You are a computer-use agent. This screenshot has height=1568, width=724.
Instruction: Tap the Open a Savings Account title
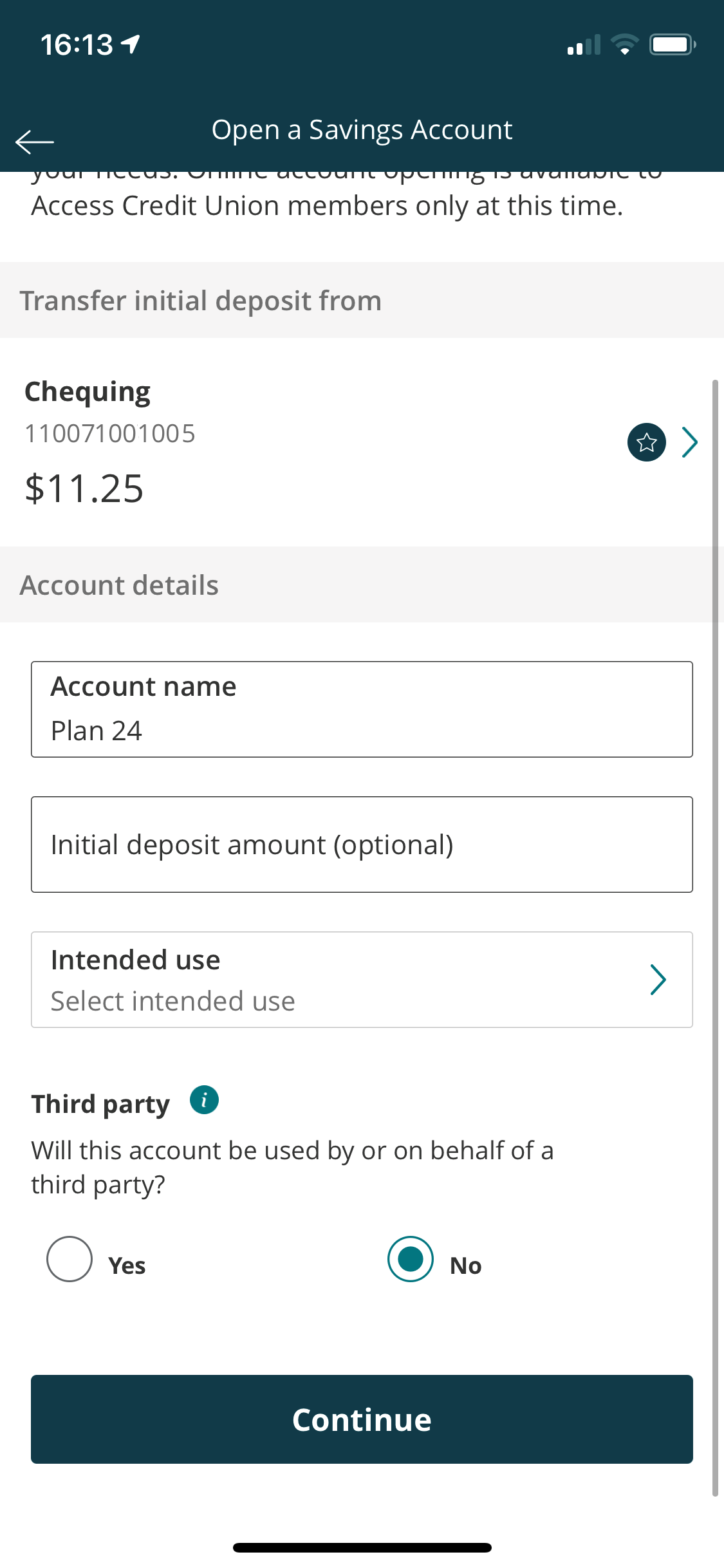362,130
